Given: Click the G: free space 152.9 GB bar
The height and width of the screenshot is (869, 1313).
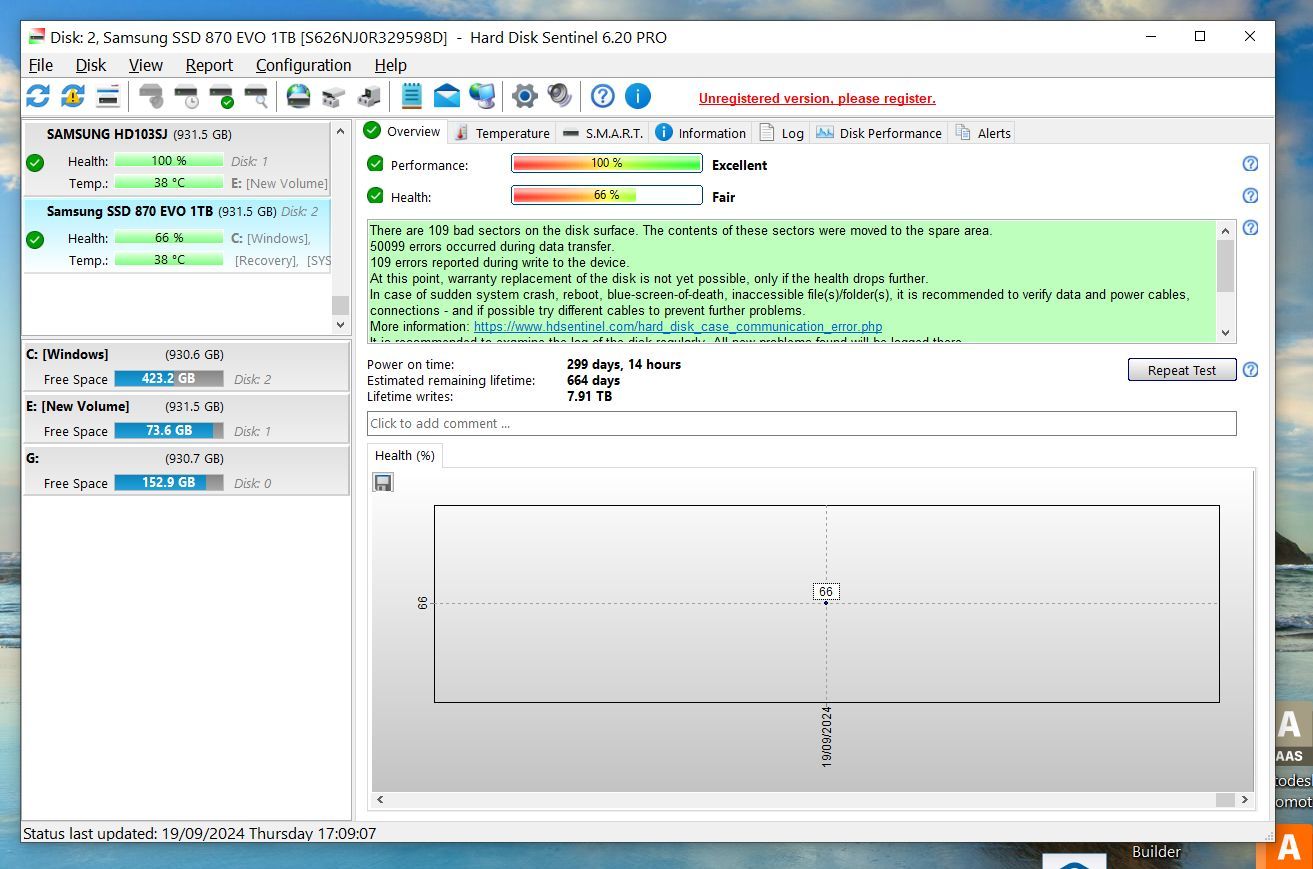Looking at the screenshot, I should 169,483.
